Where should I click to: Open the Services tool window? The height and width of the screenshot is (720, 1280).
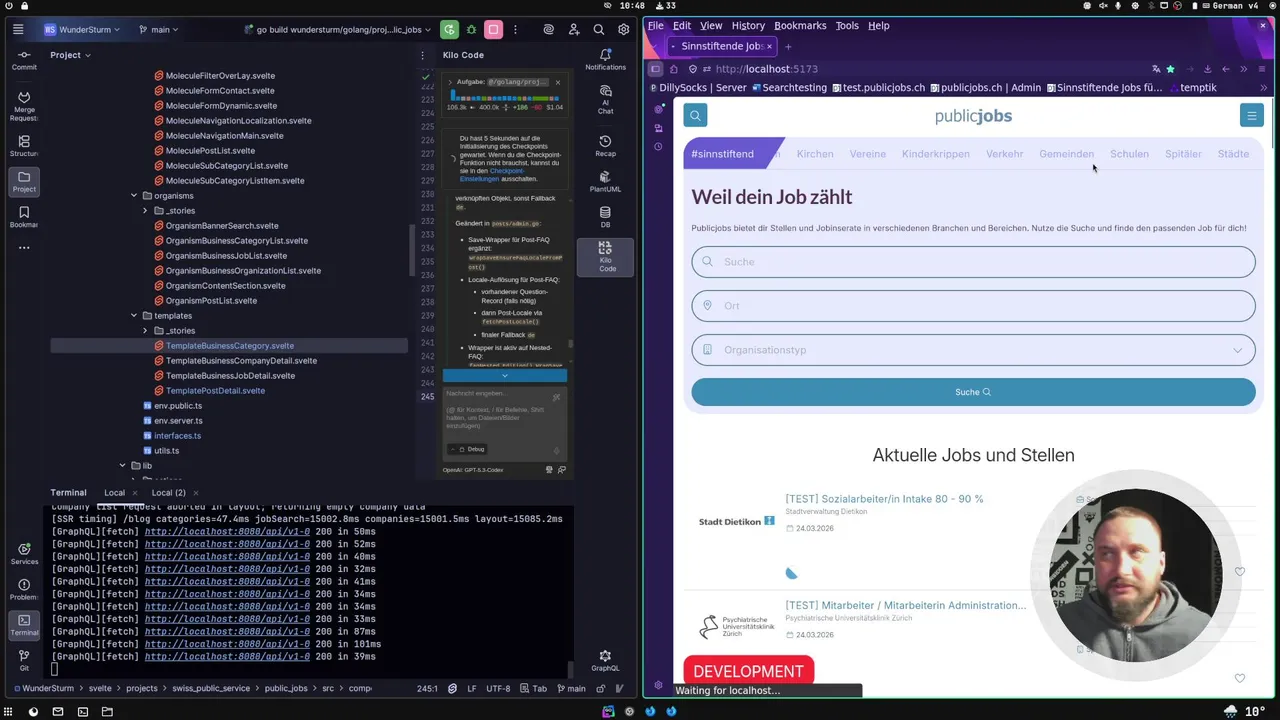point(24,554)
